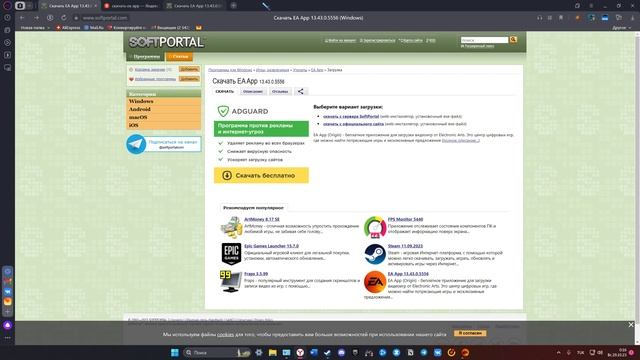The height and width of the screenshot is (360, 640).
Task: Click the purple Alice icon in sidebar
Action: (7, 325)
